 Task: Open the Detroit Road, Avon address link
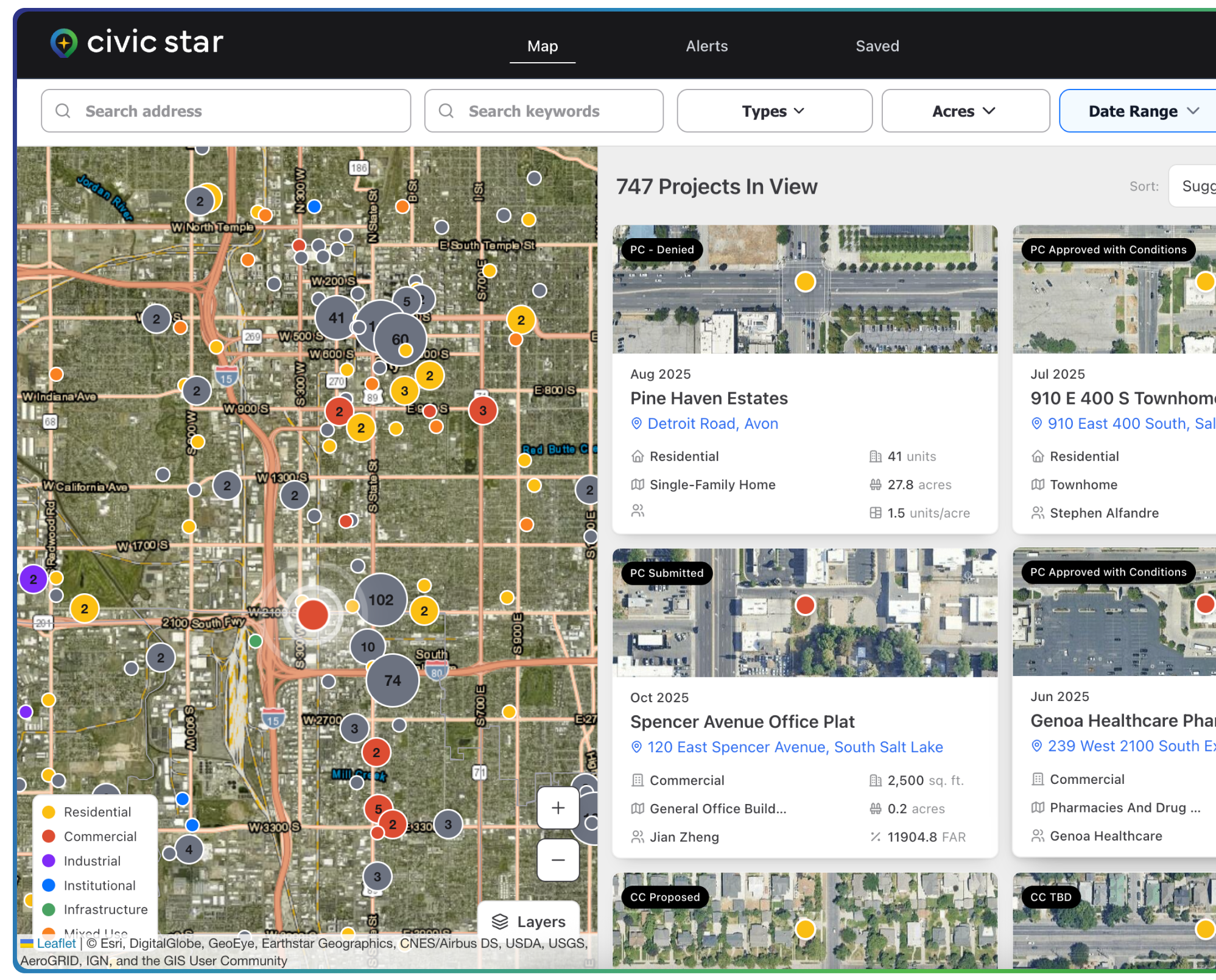[x=712, y=424]
